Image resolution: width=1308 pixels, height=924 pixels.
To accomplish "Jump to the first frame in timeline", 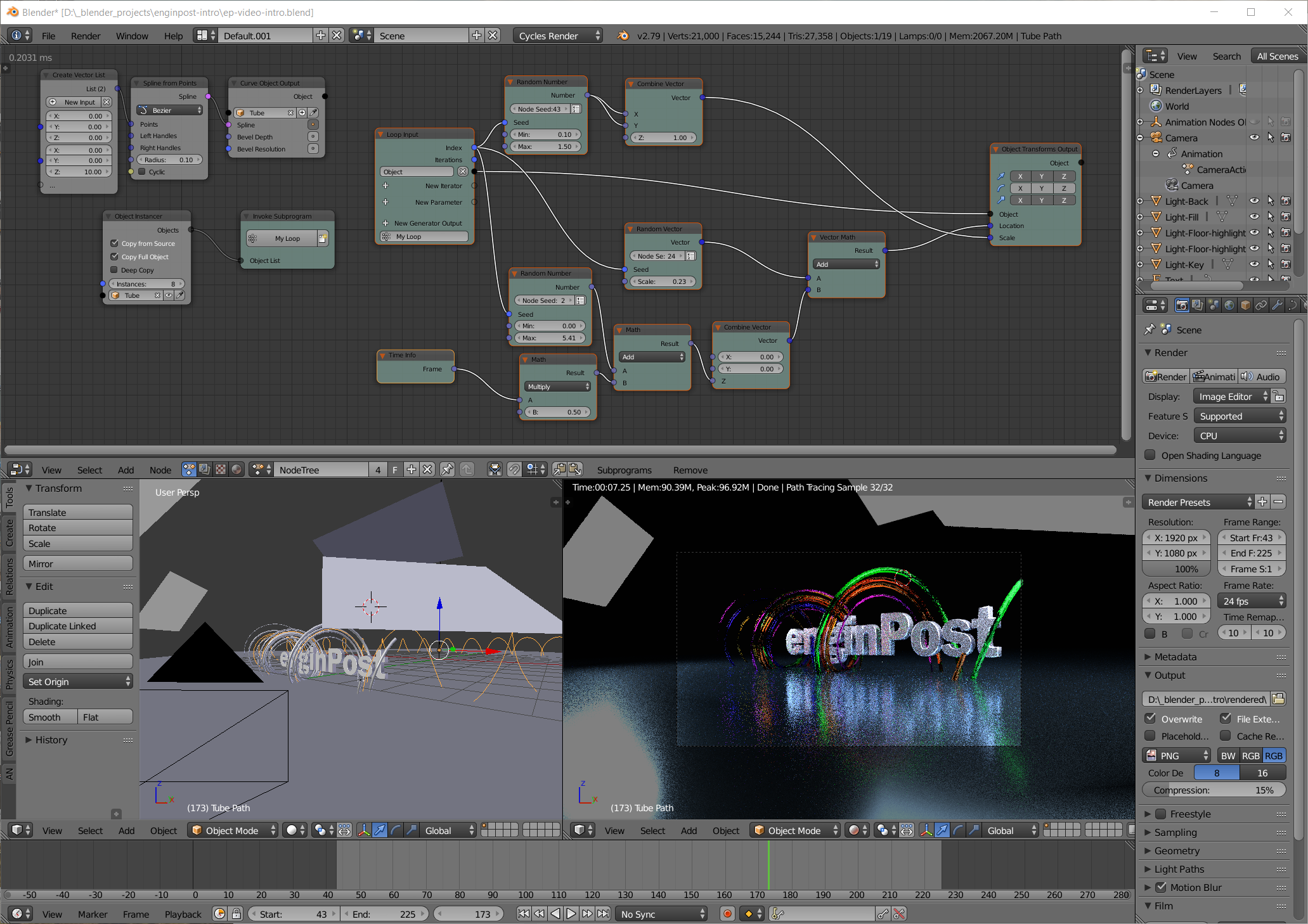I will click(523, 913).
